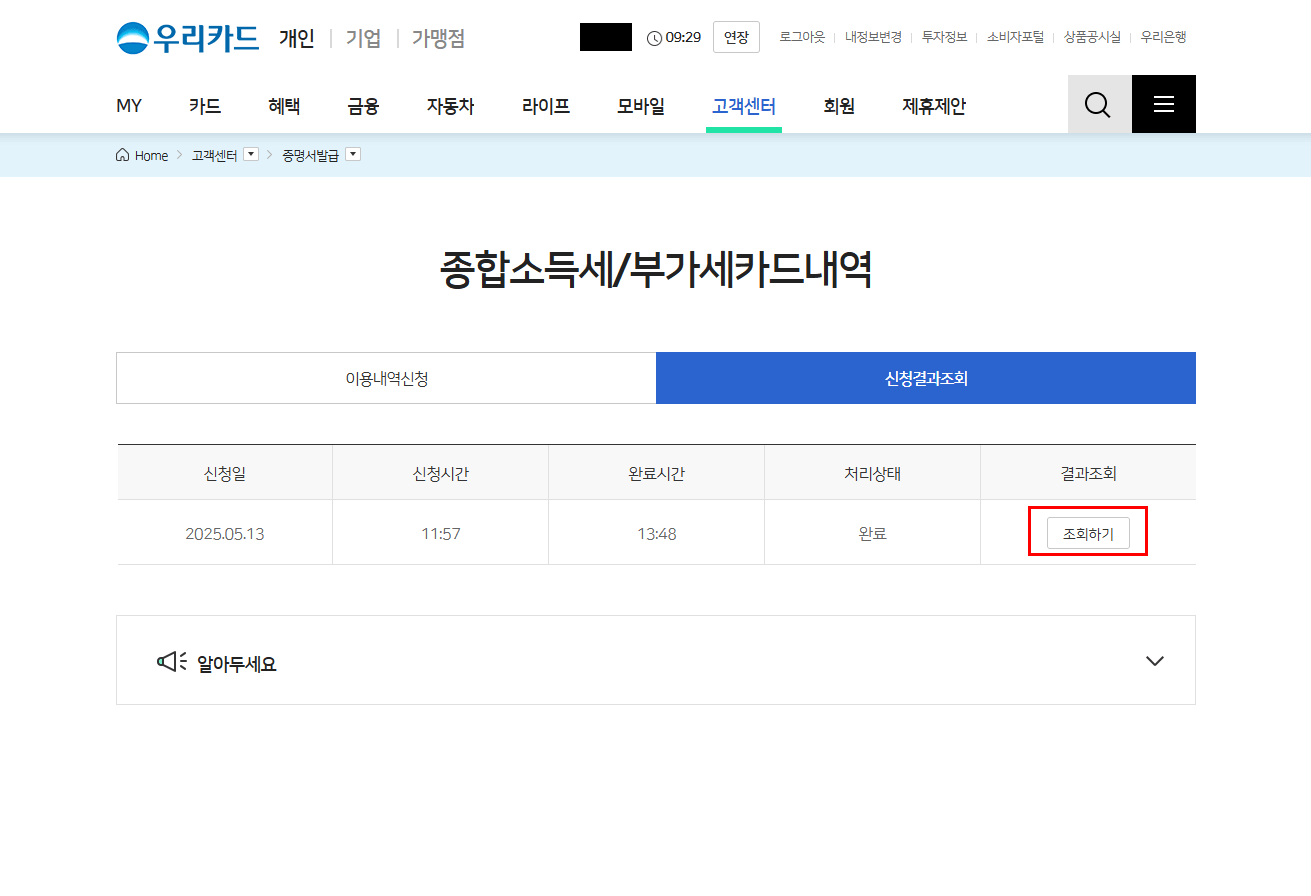Expand the 증명서발급 breadcrumb dropdown arrow
1311x896 pixels.
coord(353,154)
